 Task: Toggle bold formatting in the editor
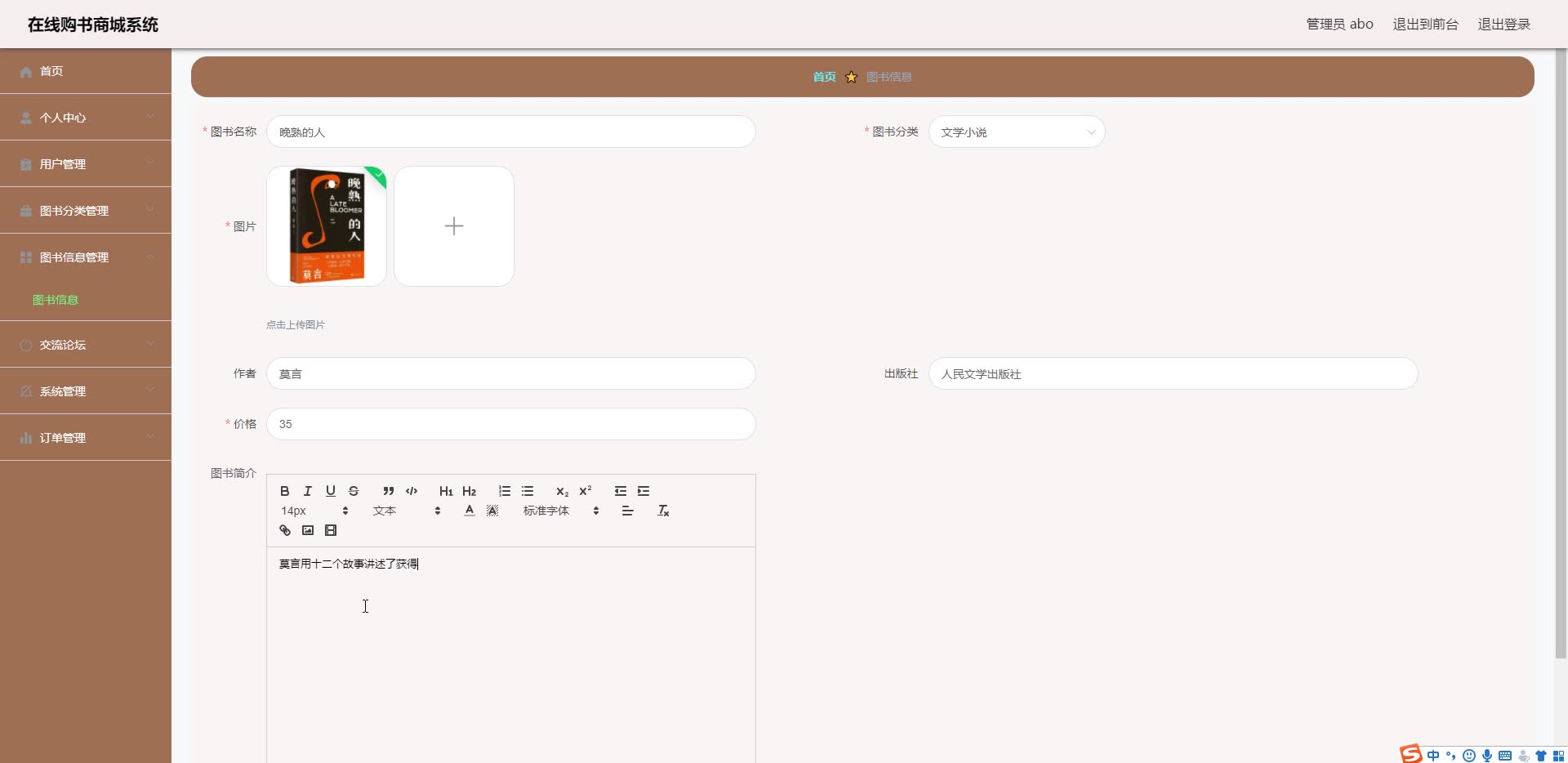click(x=284, y=491)
